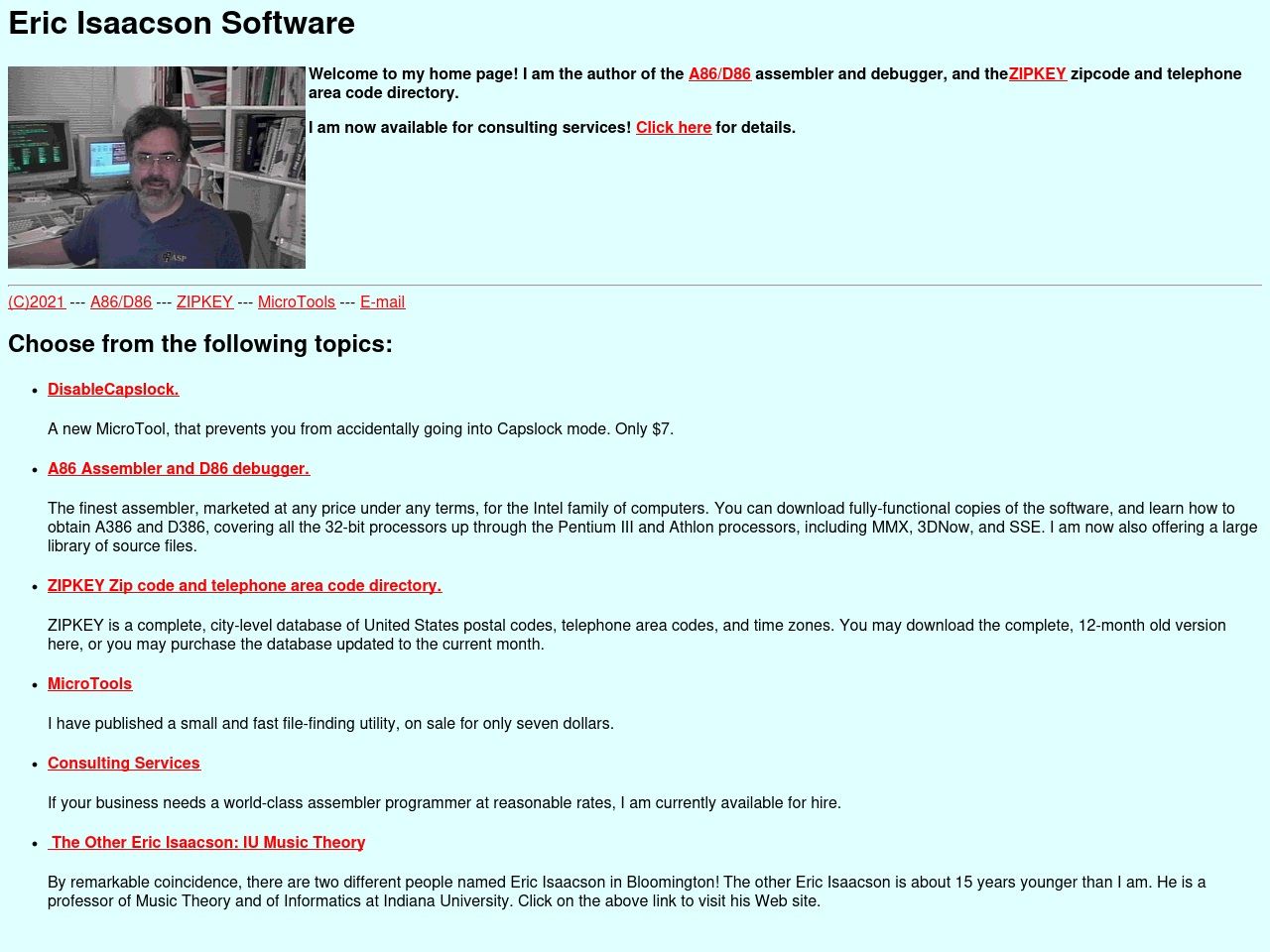Screen dimensions: 1270x952
Task: Open the (C)2021 copyright link
Action: click(x=37, y=302)
